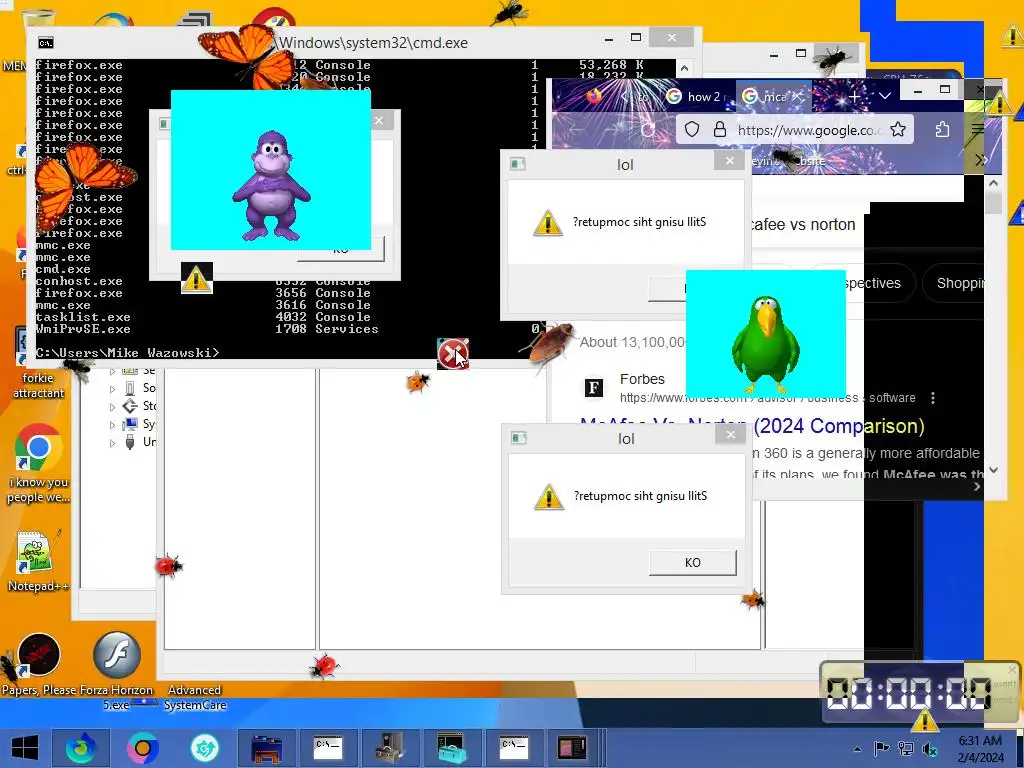Click the cmd prompt line C:\Users\Mike Wazowski>
Viewport: 1024px width, 768px height.
click(128, 353)
